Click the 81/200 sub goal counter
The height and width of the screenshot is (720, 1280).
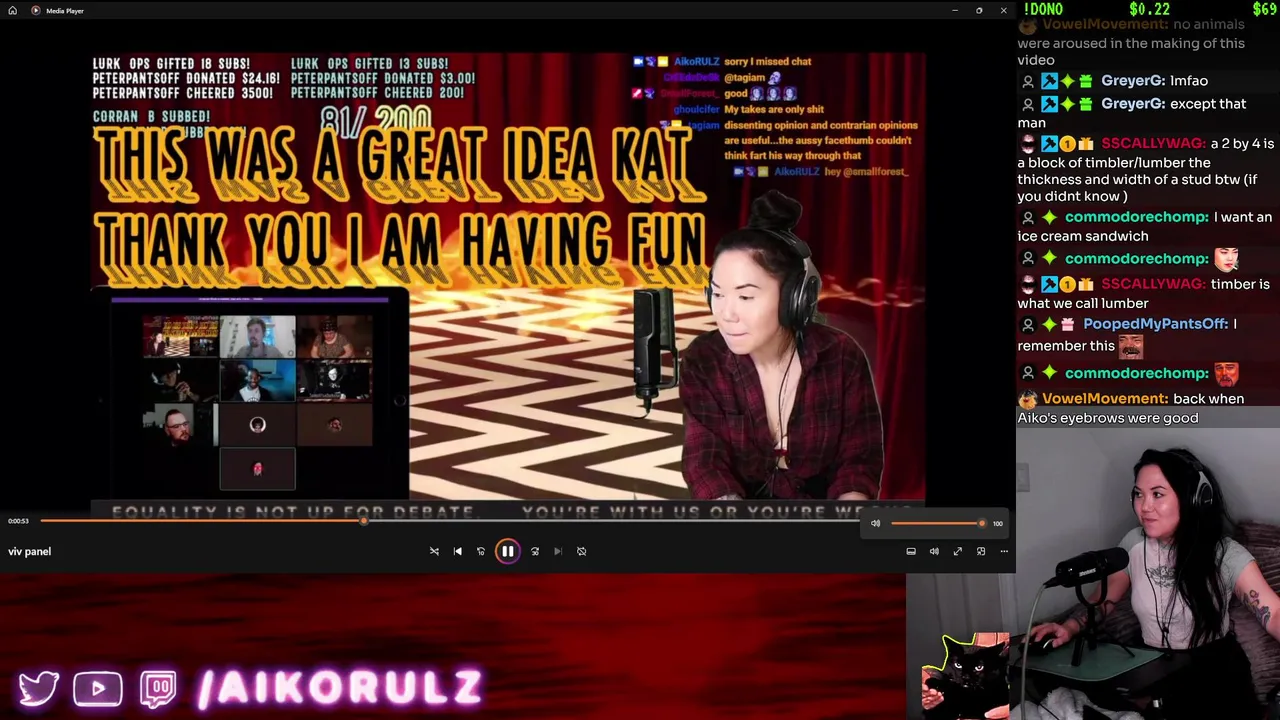click(376, 122)
